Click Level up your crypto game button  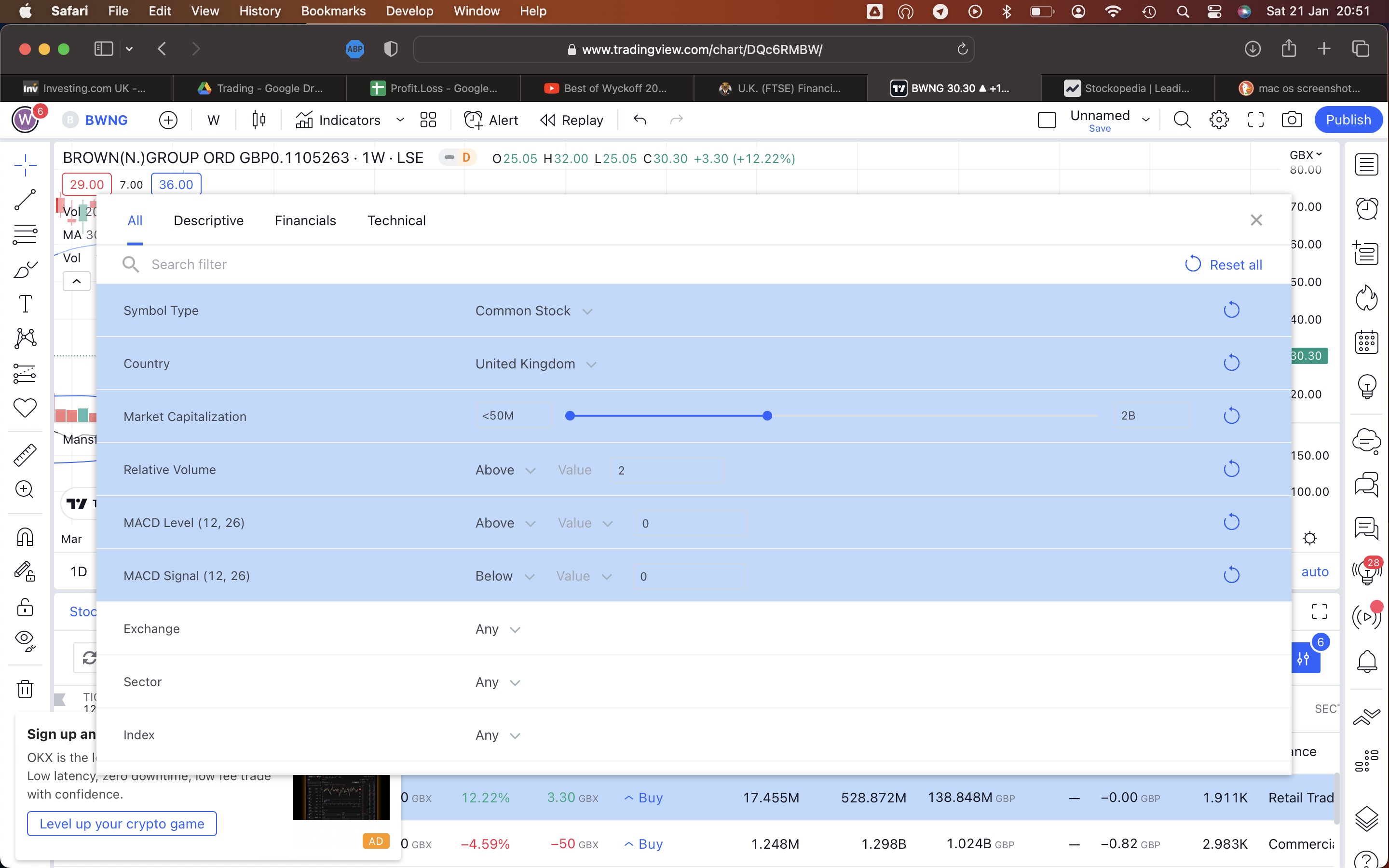[122, 824]
